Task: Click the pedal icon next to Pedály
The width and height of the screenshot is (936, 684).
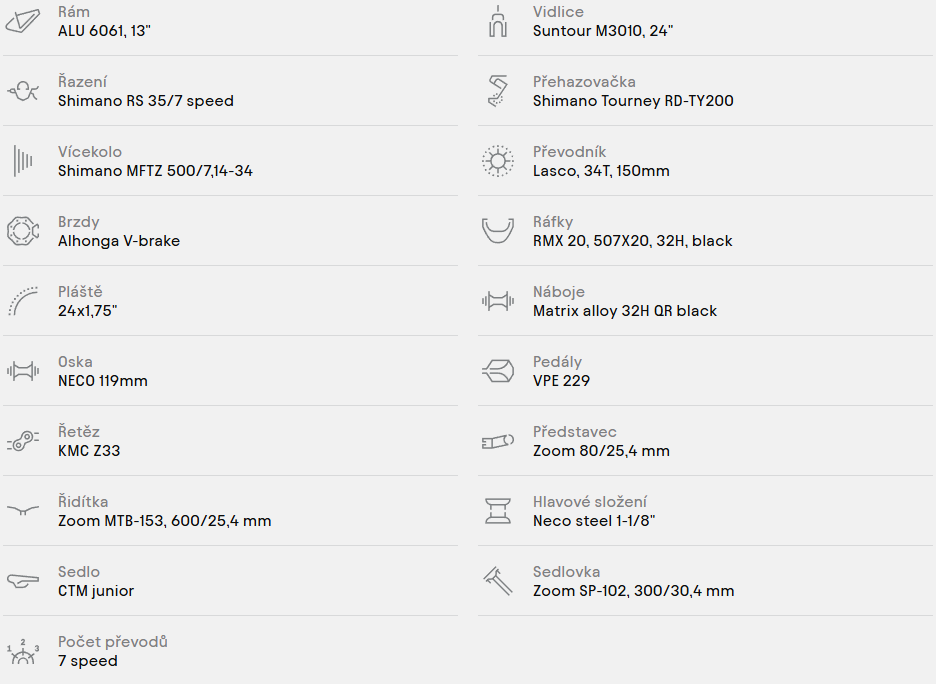Action: (498, 371)
